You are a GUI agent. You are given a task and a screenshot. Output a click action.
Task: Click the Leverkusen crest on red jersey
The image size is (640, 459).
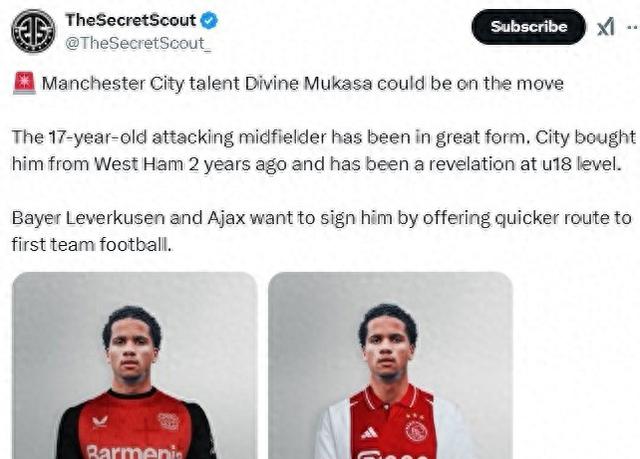click(169, 422)
